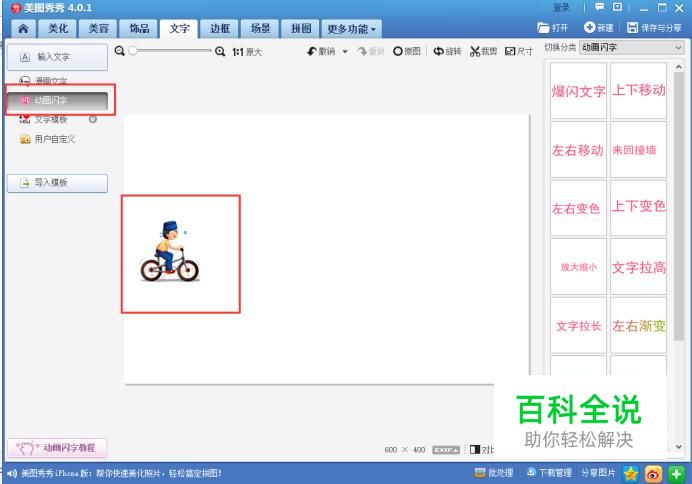Select the 文字 tab

tap(179, 29)
